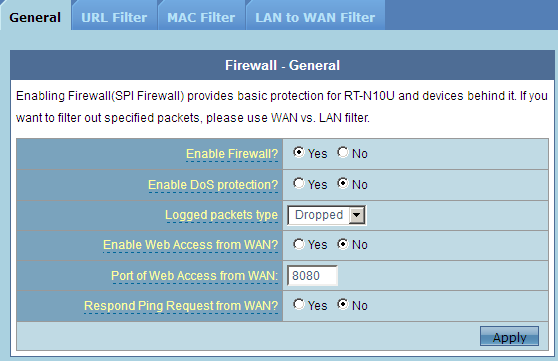Choose No for Web Access from WAN
This screenshot has height=361, width=558.
pyautogui.click(x=343, y=244)
